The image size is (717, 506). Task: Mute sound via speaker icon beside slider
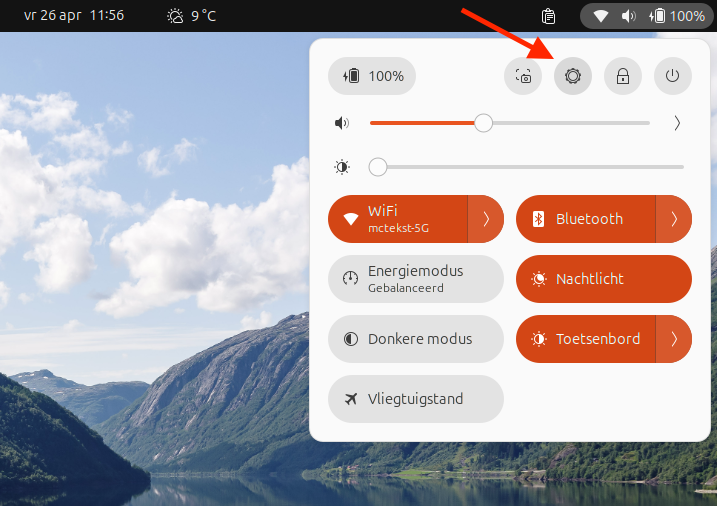[343, 123]
